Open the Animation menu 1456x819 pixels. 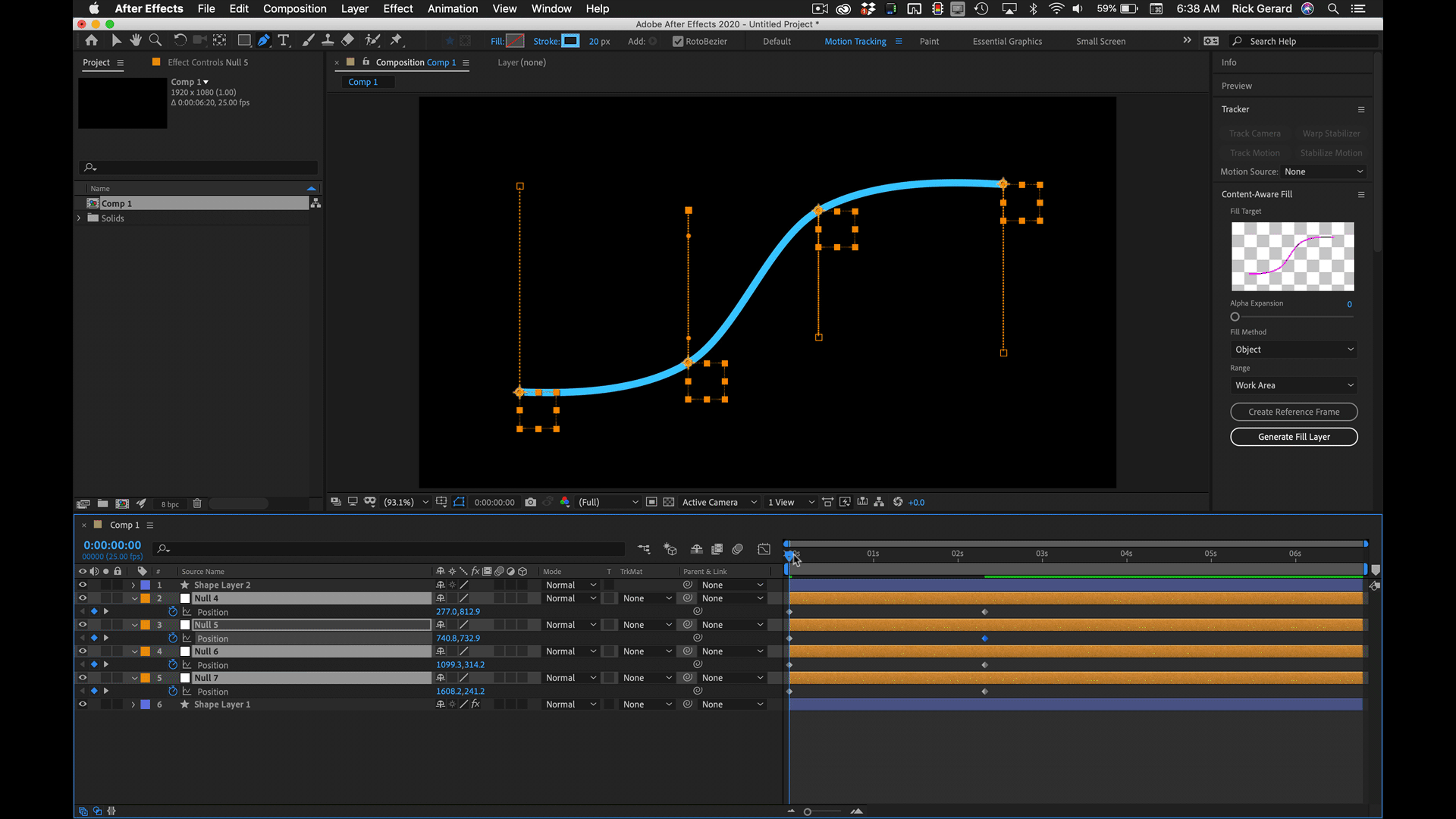(x=452, y=8)
